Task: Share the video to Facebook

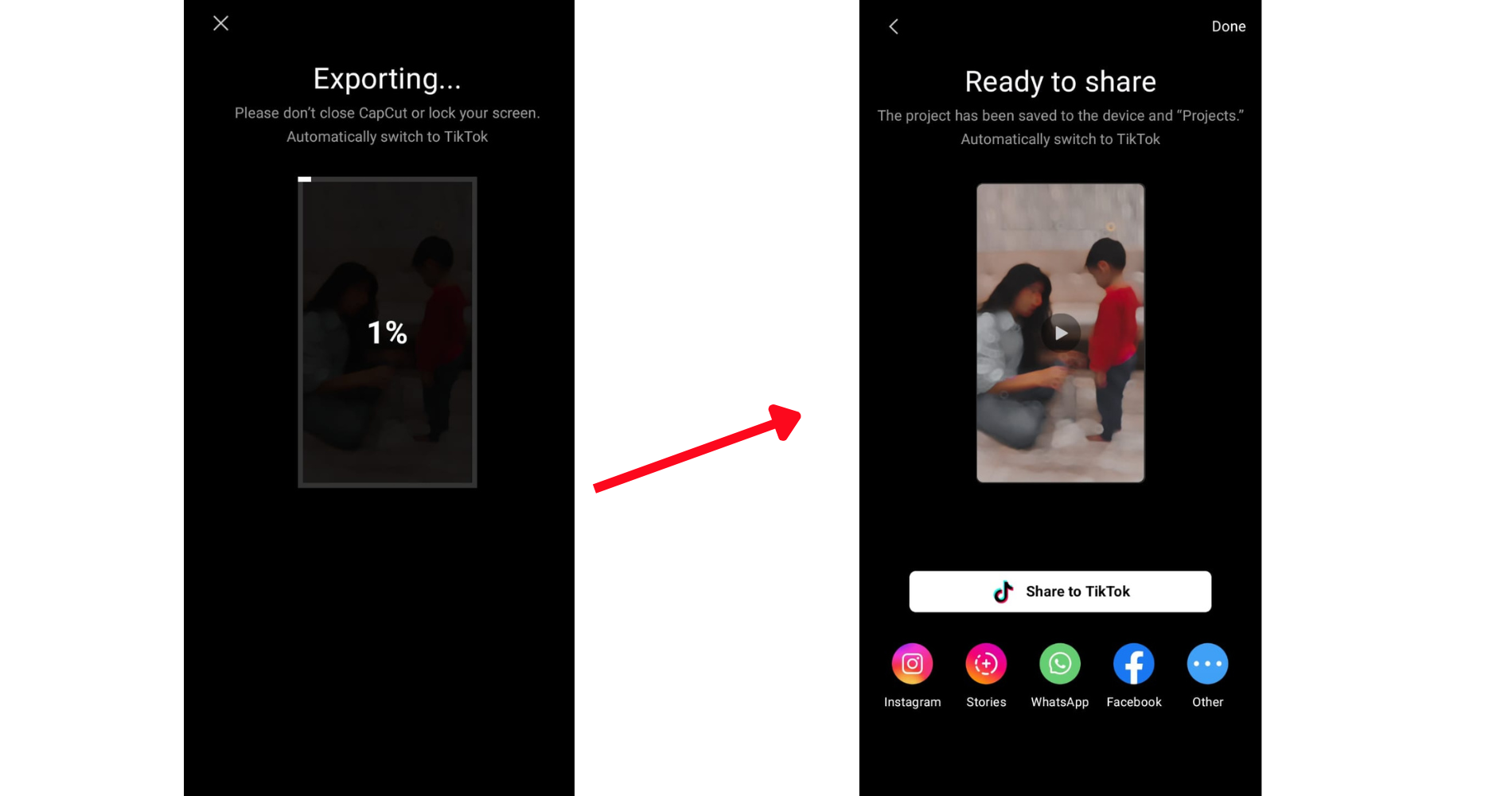Action: tap(1133, 663)
